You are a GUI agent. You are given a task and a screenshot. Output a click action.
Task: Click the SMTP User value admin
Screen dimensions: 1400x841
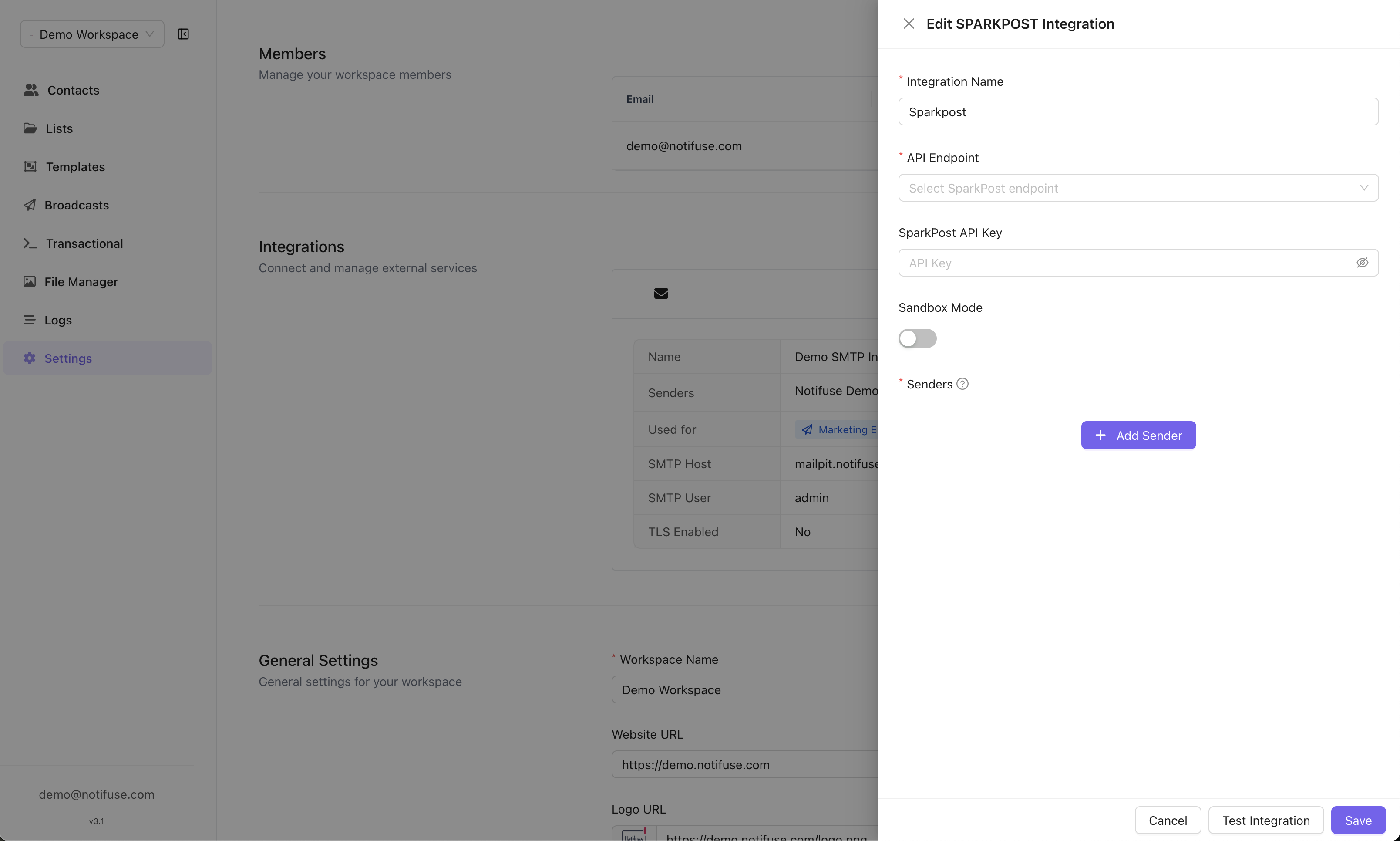pyautogui.click(x=811, y=497)
